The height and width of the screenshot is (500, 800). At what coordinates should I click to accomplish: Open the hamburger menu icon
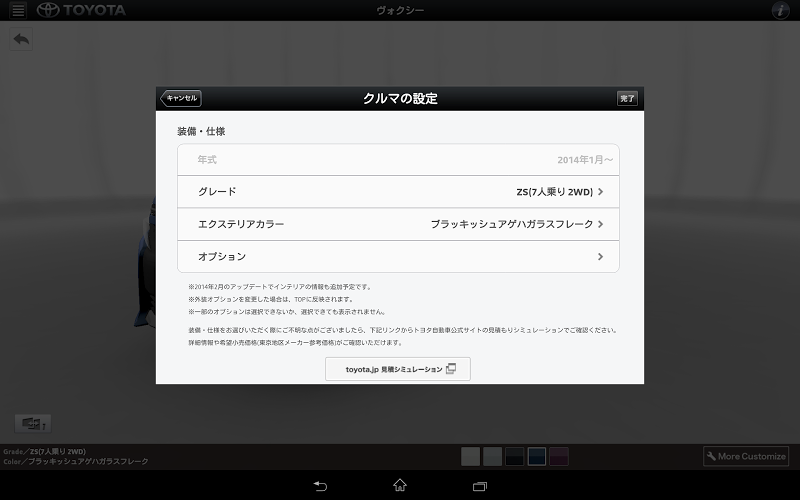point(18,10)
